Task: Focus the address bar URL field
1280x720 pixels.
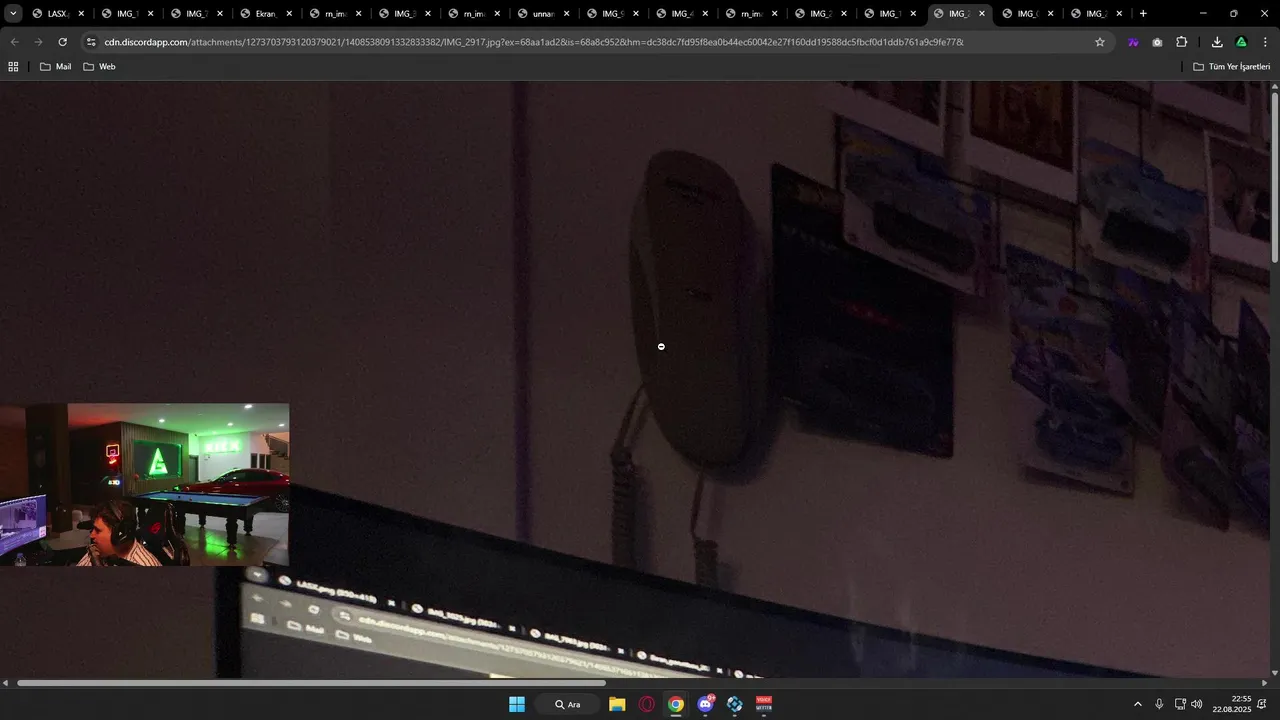Action: [590, 42]
